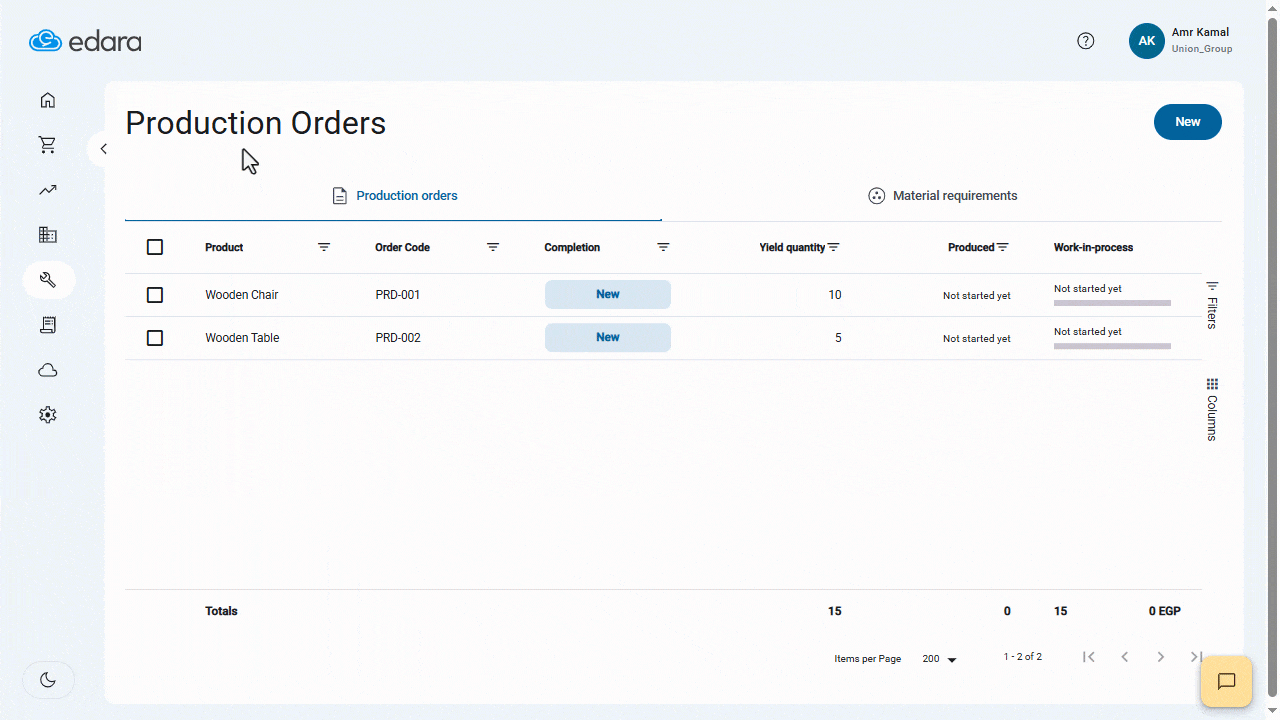
Task: Open the settings gear sidebar icon
Action: pyautogui.click(x=47, y=415)
